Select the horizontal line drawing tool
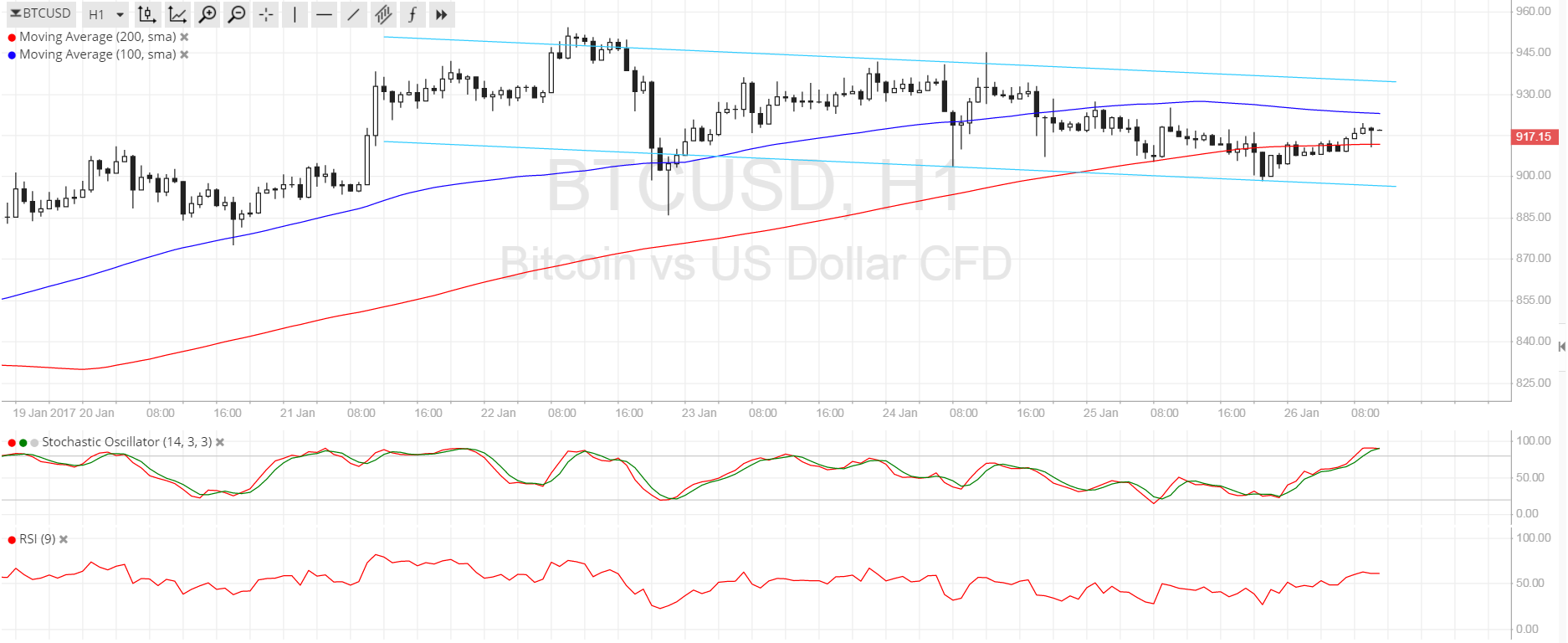The width and height of the screenshot is (1568, 643). tap(325, 14)
